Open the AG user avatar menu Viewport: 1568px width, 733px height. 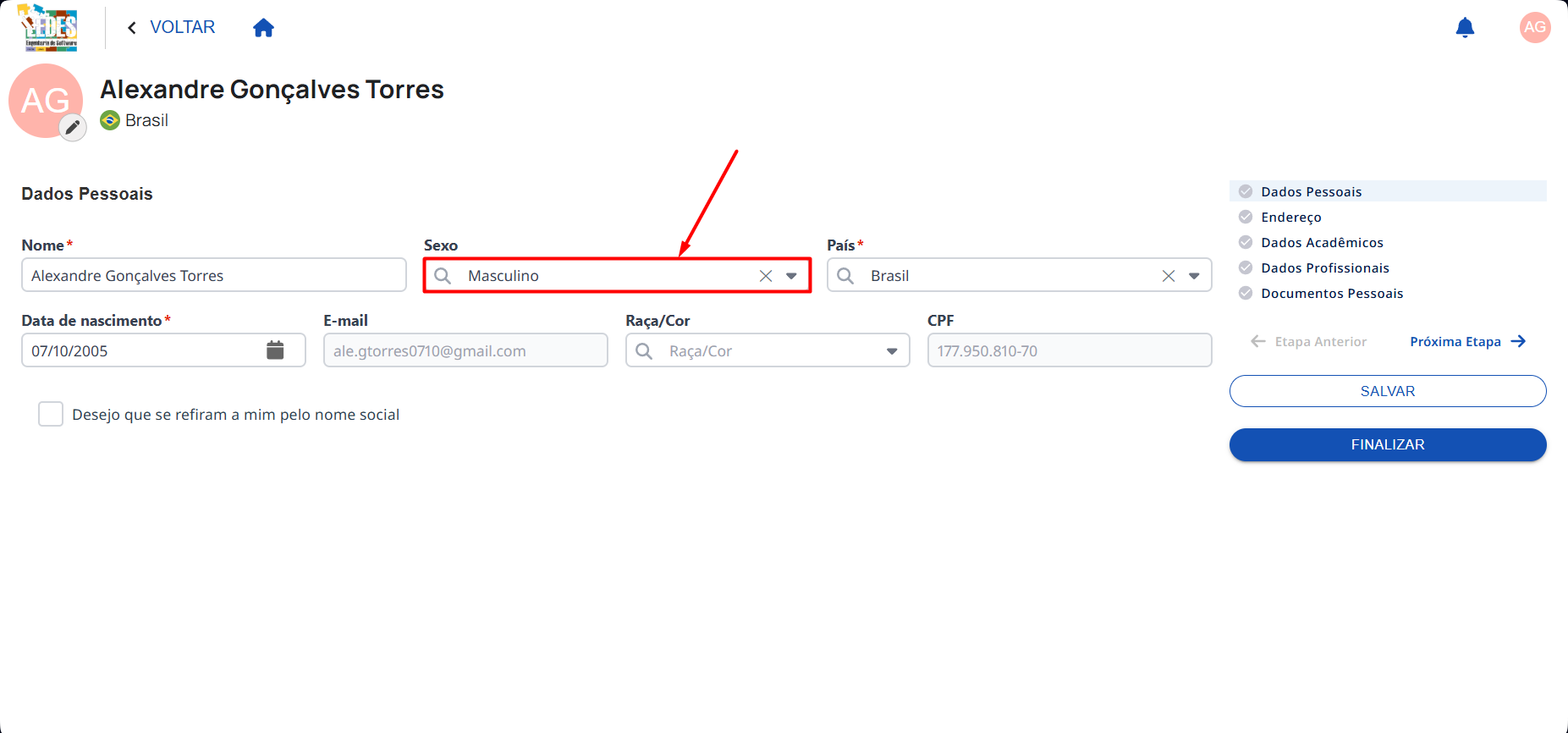pyautogui.click(x=1535, y=27)
